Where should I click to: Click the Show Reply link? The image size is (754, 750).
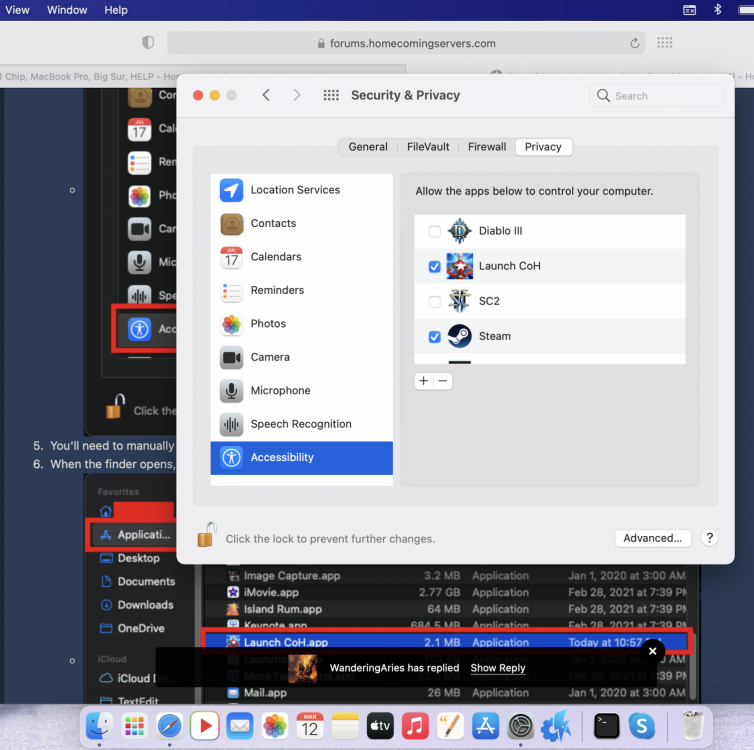(x=497, y=668)
